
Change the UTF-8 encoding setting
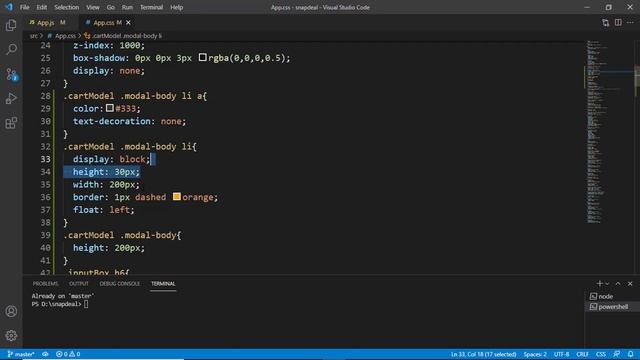[x=561, y=354]
